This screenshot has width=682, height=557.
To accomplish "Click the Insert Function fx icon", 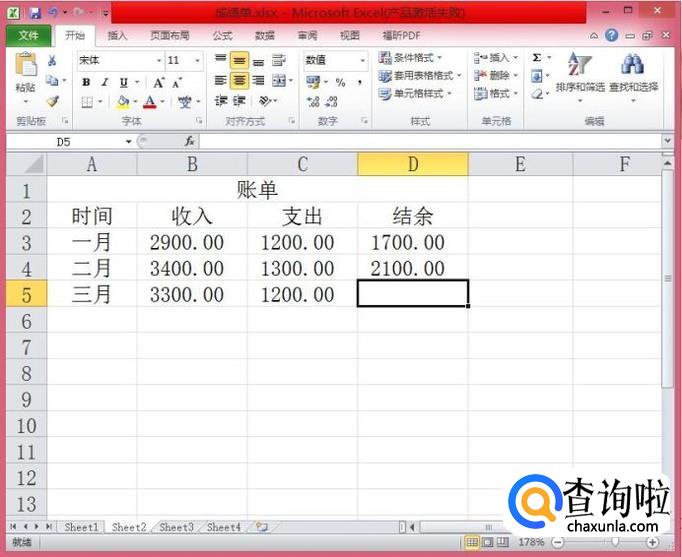I will click(x=189, y=142).
